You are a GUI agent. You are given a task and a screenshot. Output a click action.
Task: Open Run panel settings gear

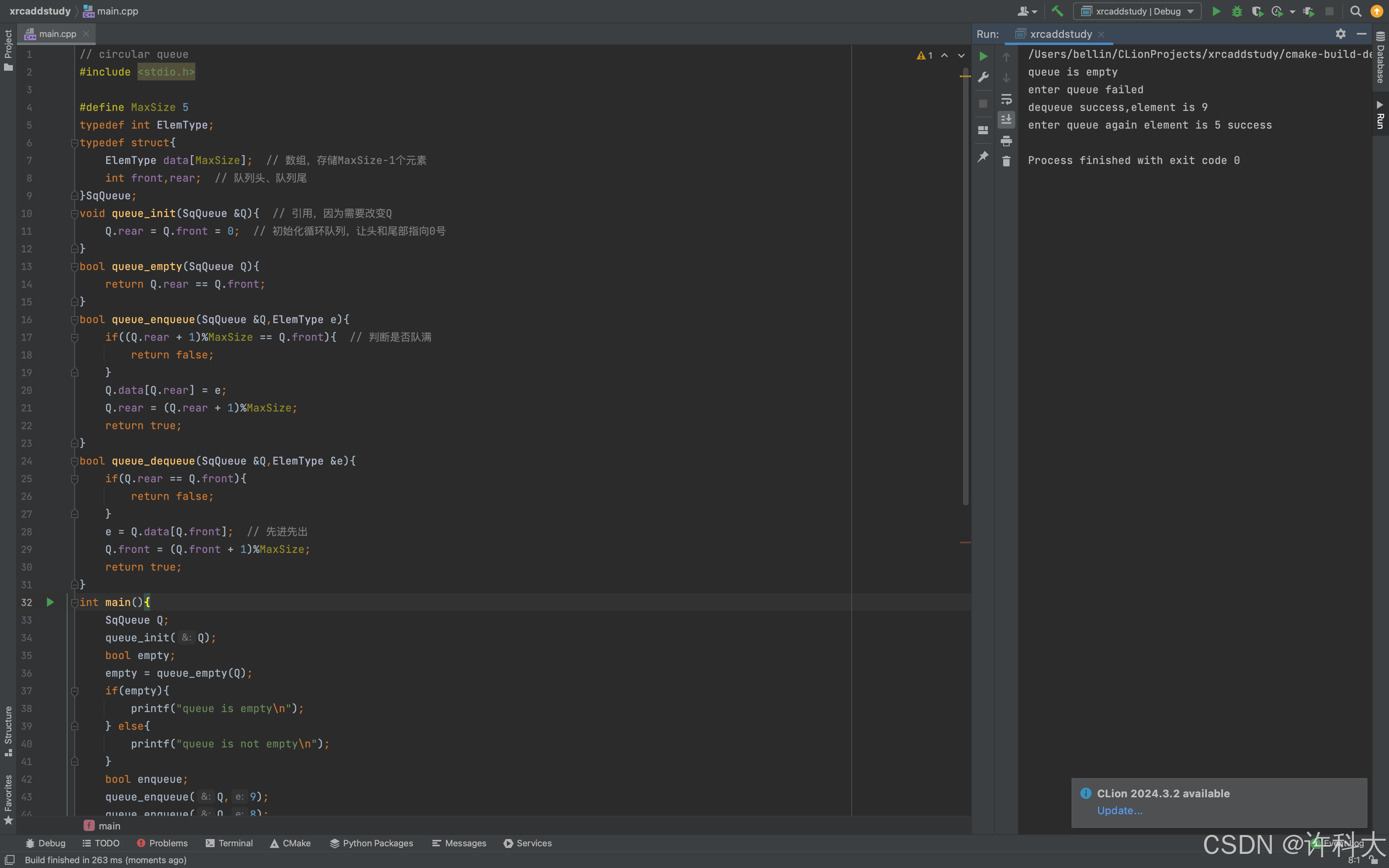pyautogui.click(x=1340, y=34)
